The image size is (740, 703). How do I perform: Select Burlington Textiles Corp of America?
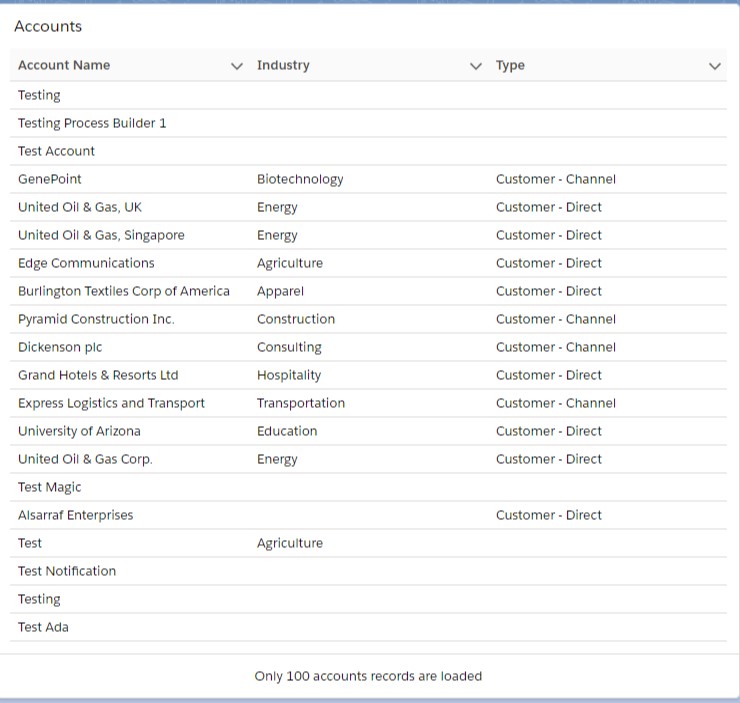(x=124, y=291)
